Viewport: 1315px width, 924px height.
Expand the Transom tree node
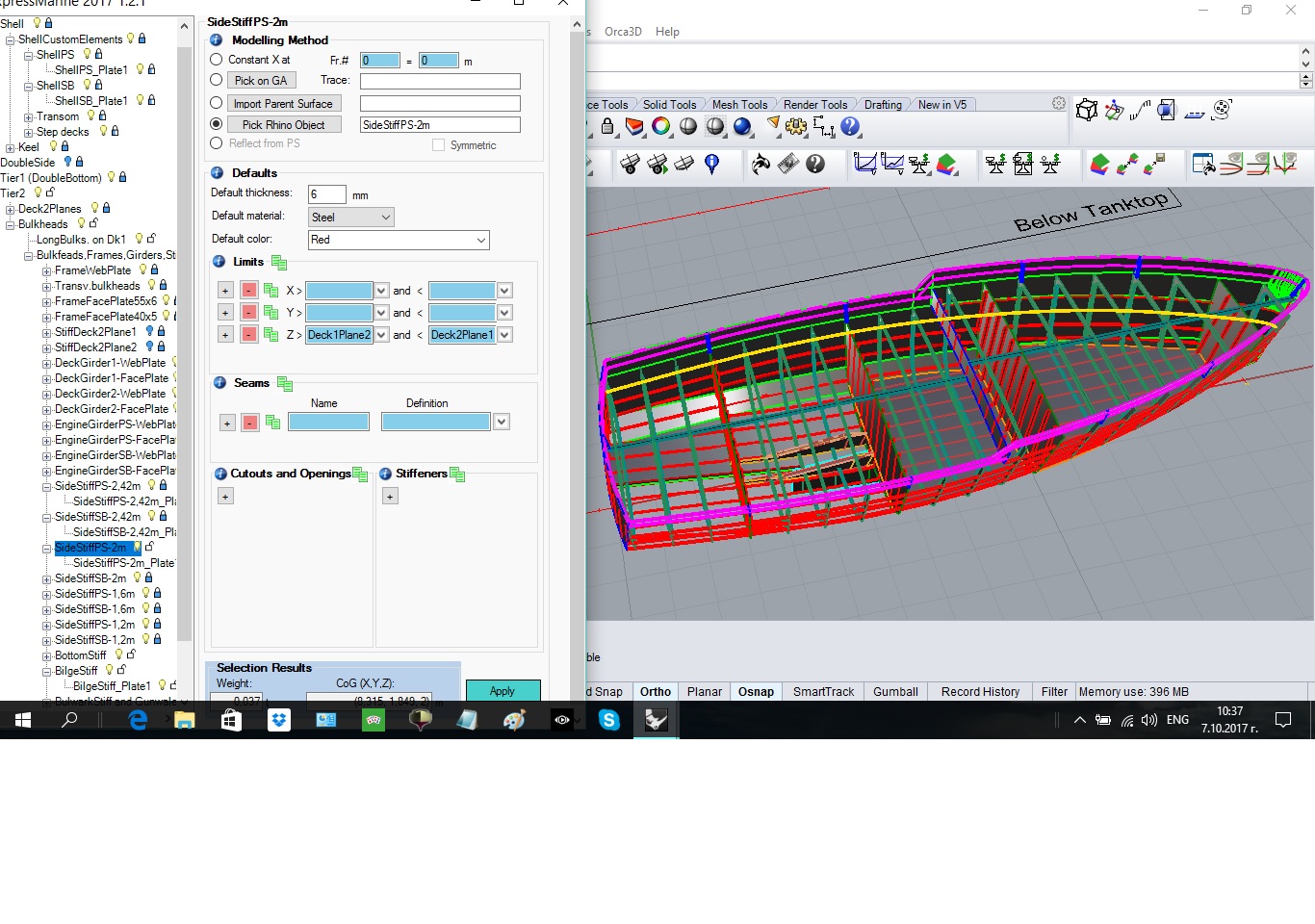(28, 117)
